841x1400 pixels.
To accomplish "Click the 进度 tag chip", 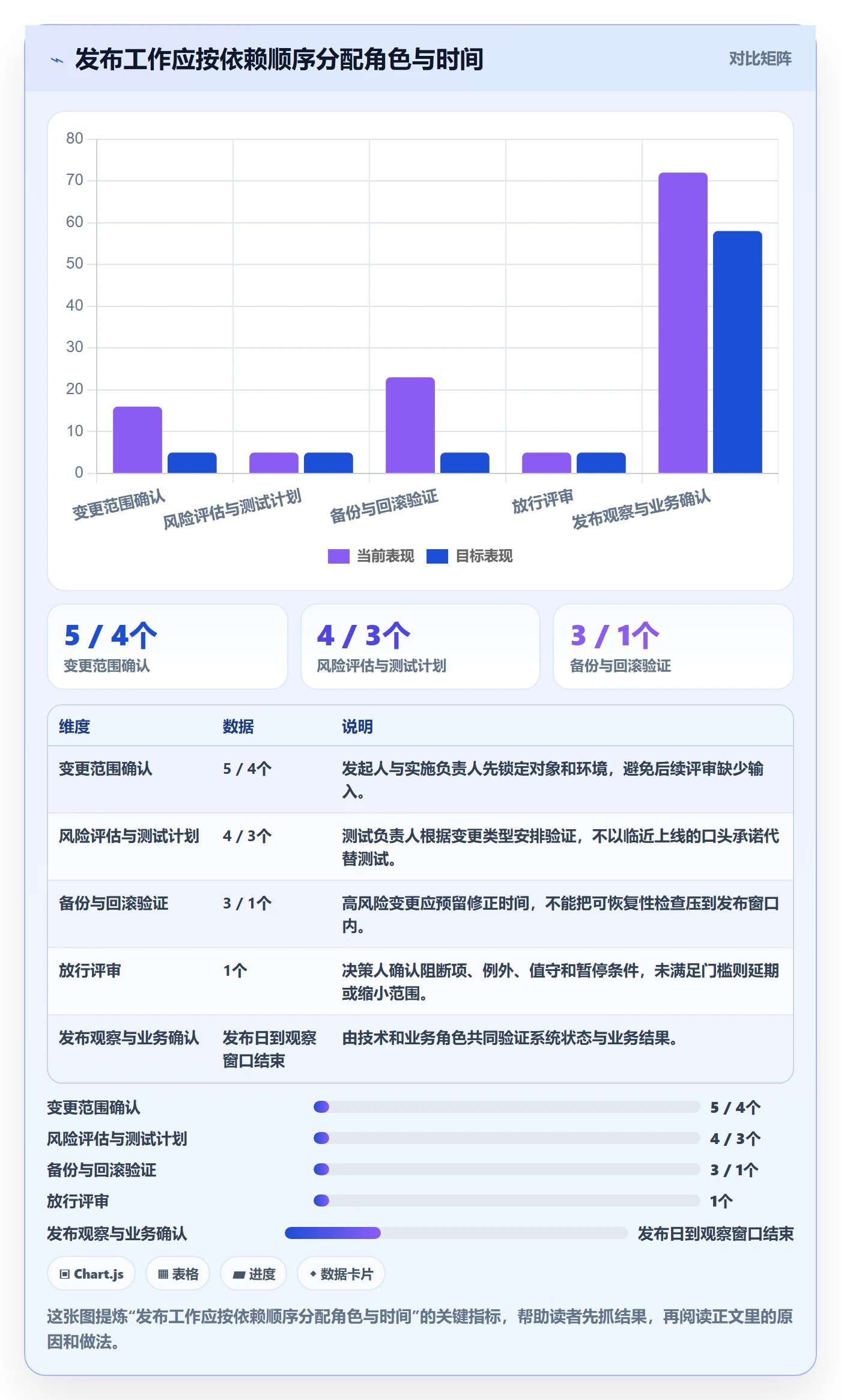I will pos(254,1274).
